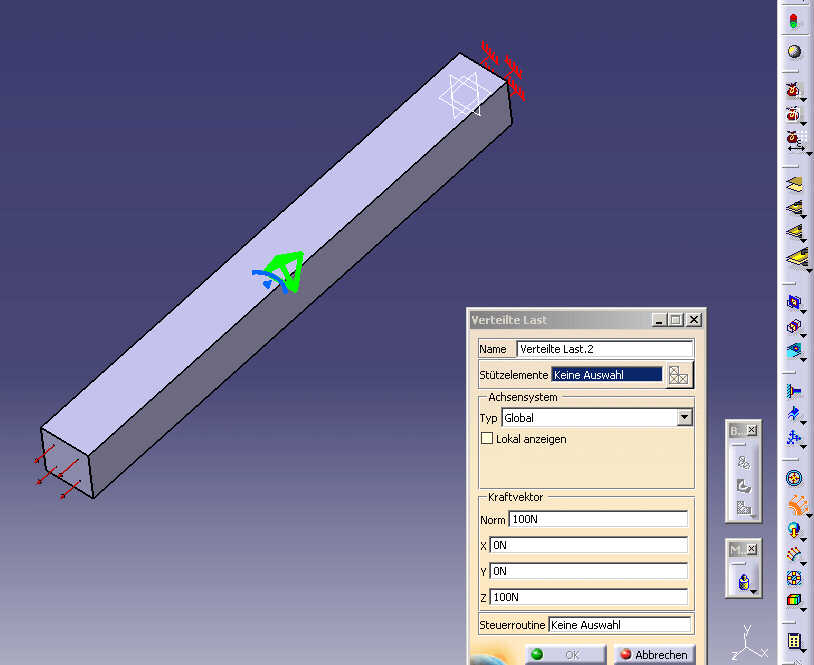This screenshot has width=814, height=665.
Task: Expand arrow under Octree mesher icon
Action: (803, 99)
